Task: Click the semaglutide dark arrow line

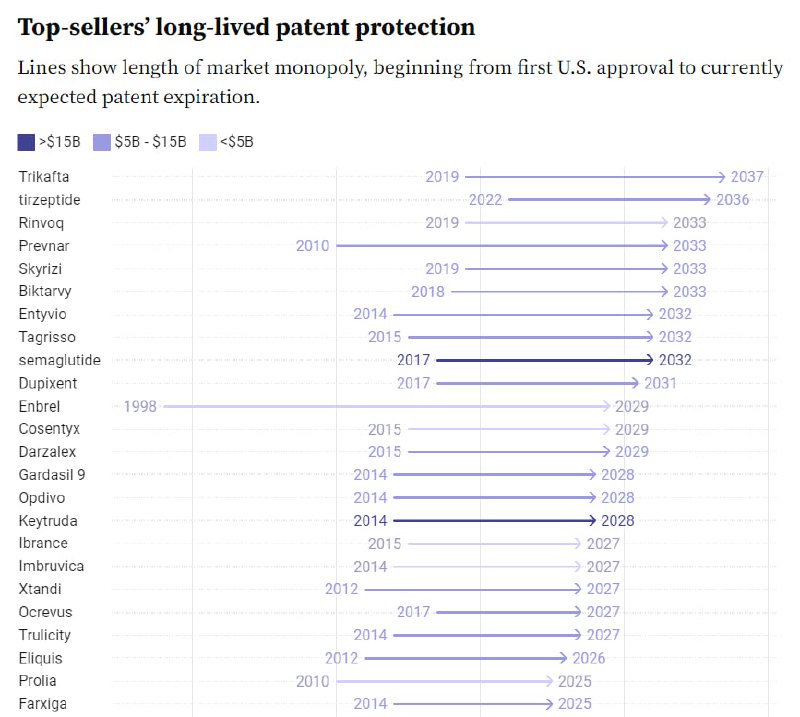Action: tap(544, 360)
